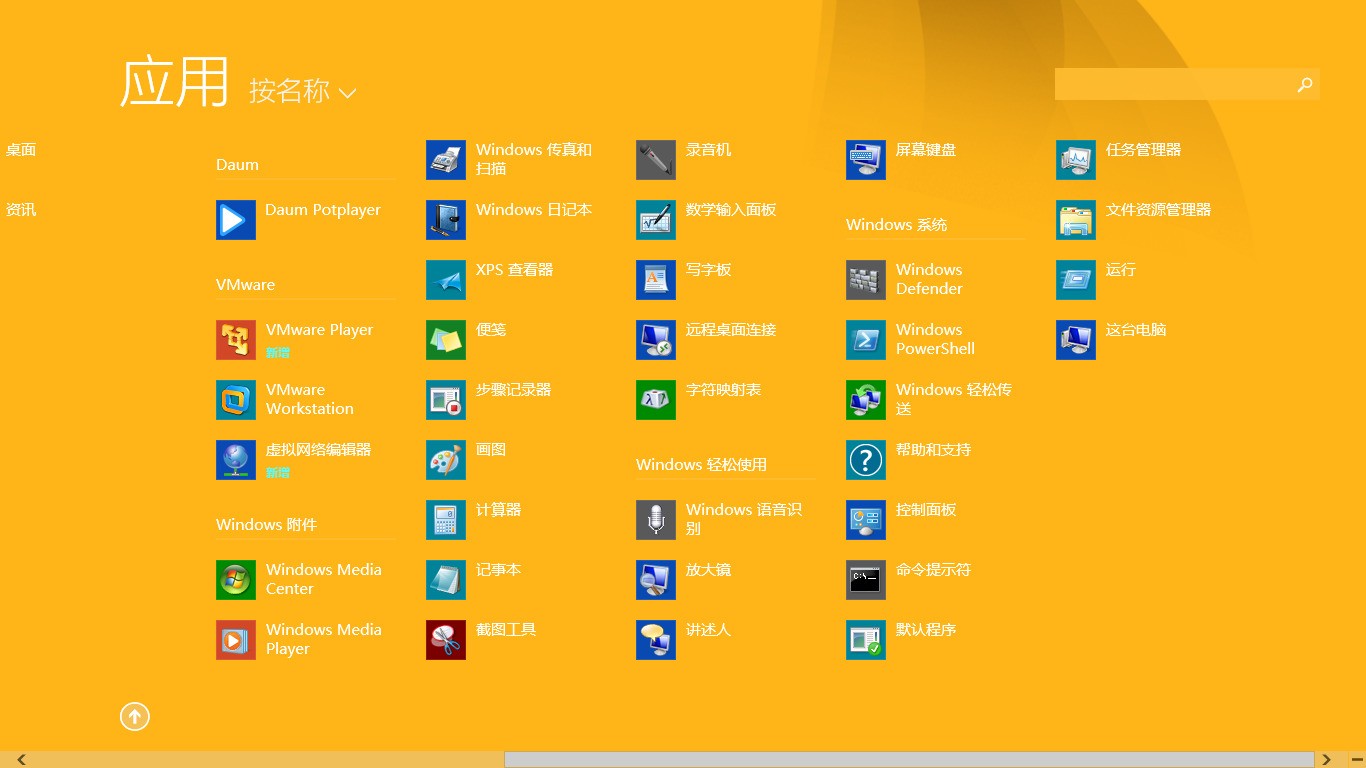Select the VMware group header

click(245, 285)
